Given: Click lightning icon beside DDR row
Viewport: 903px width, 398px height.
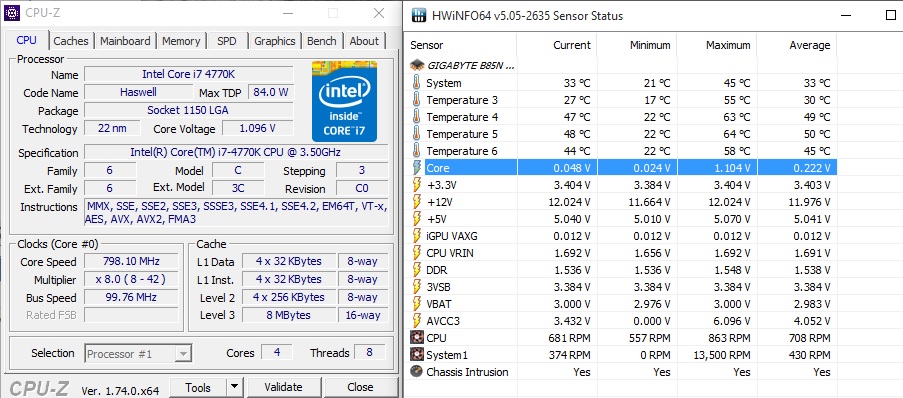Looking at the screenshot, I should 416,270.
